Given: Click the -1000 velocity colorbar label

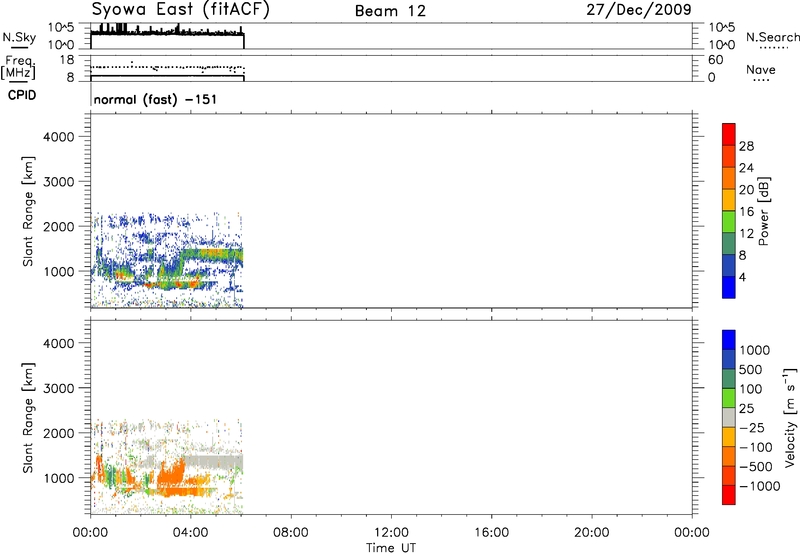Looking at the screenshot, I should coord(759,486).
